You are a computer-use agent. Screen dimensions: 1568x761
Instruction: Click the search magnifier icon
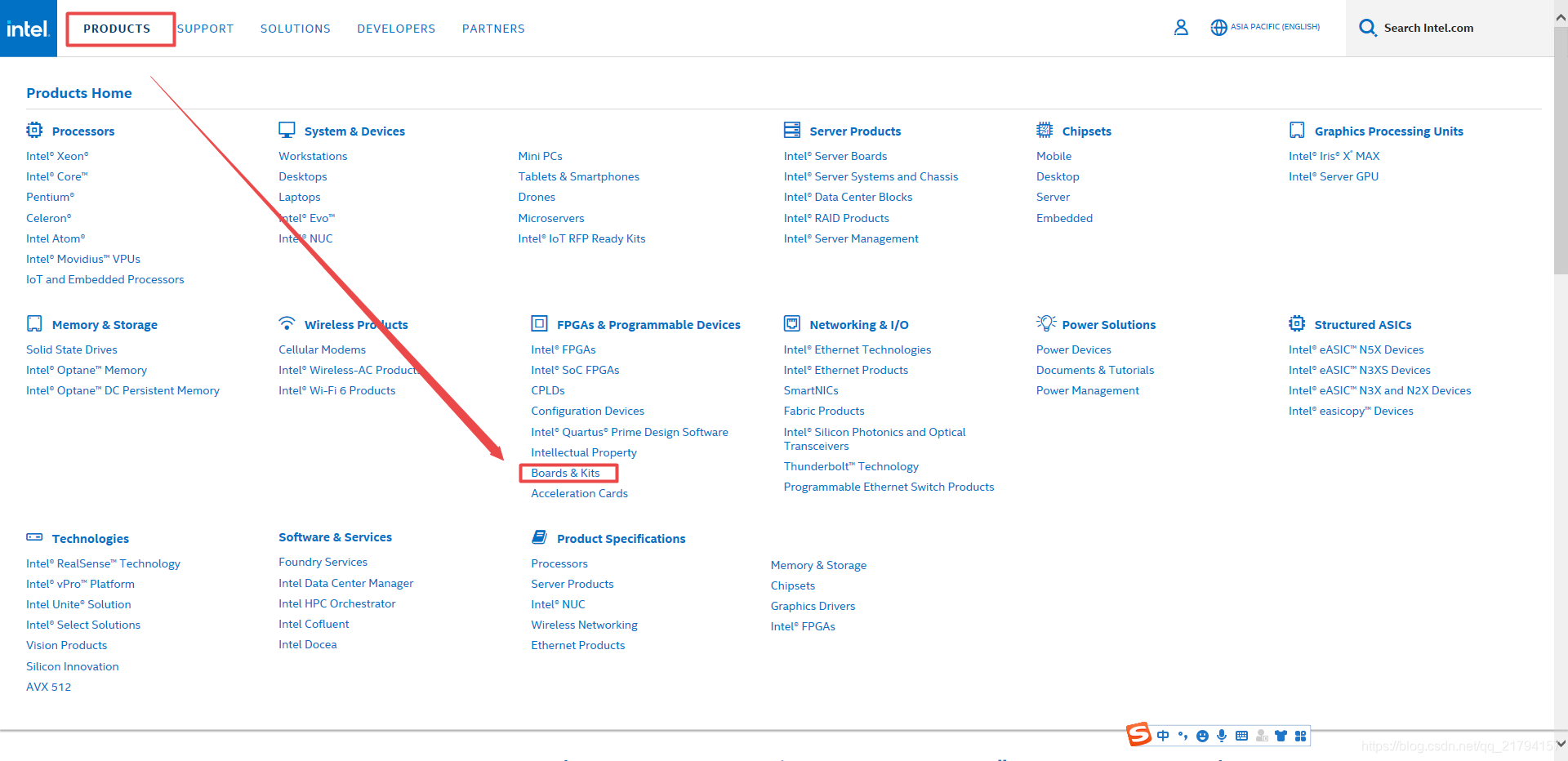coord(1367,28)
